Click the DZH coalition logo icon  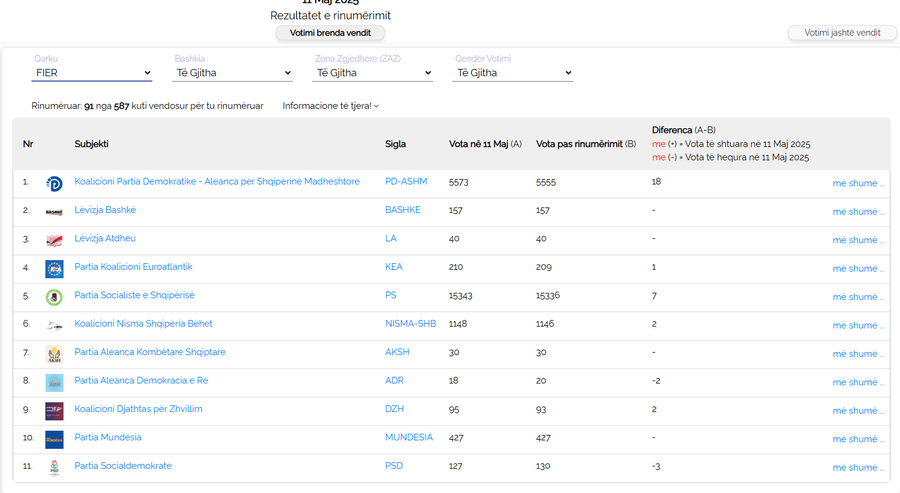54,411
